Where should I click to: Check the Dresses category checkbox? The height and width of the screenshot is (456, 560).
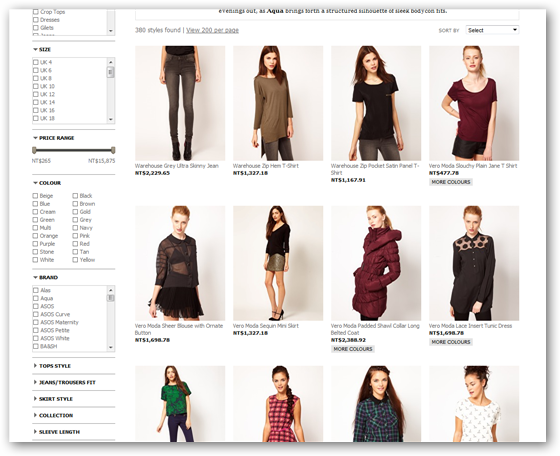[35, 20]
